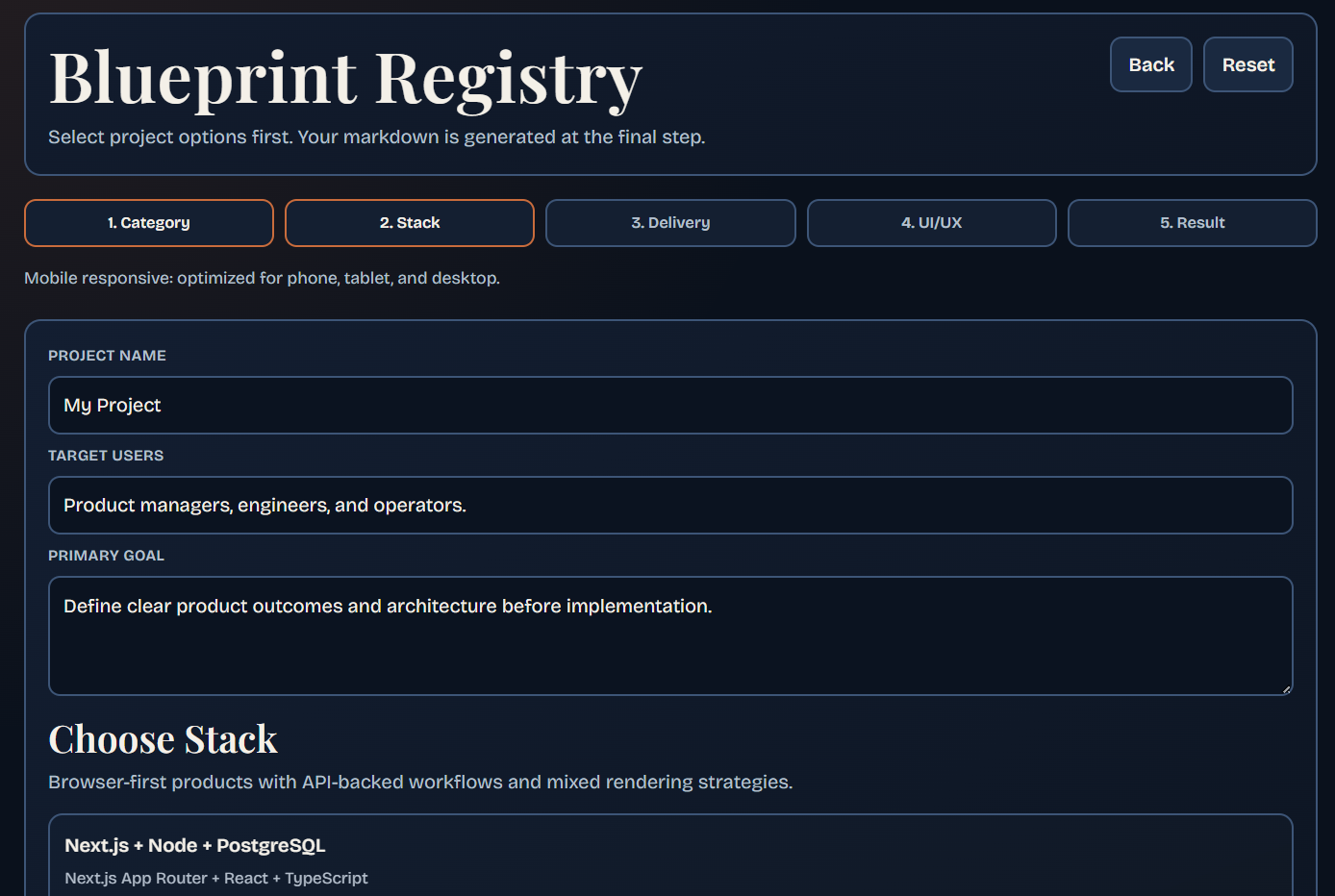Click the Primary Goal textarea resize handle

tap(1286, 688)
